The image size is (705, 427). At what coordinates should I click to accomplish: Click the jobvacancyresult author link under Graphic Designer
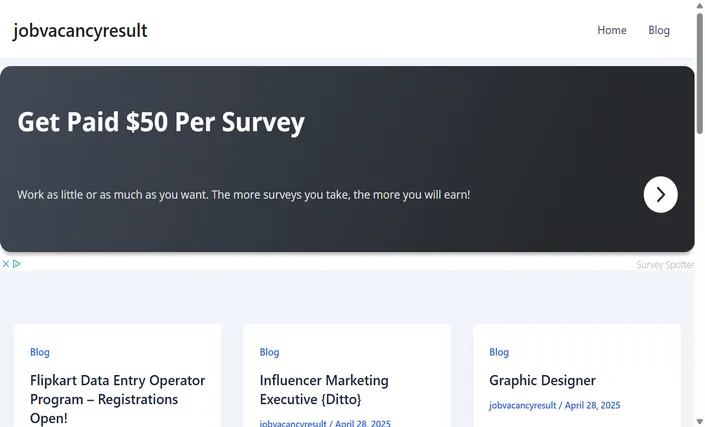click(x=522, y=405)
